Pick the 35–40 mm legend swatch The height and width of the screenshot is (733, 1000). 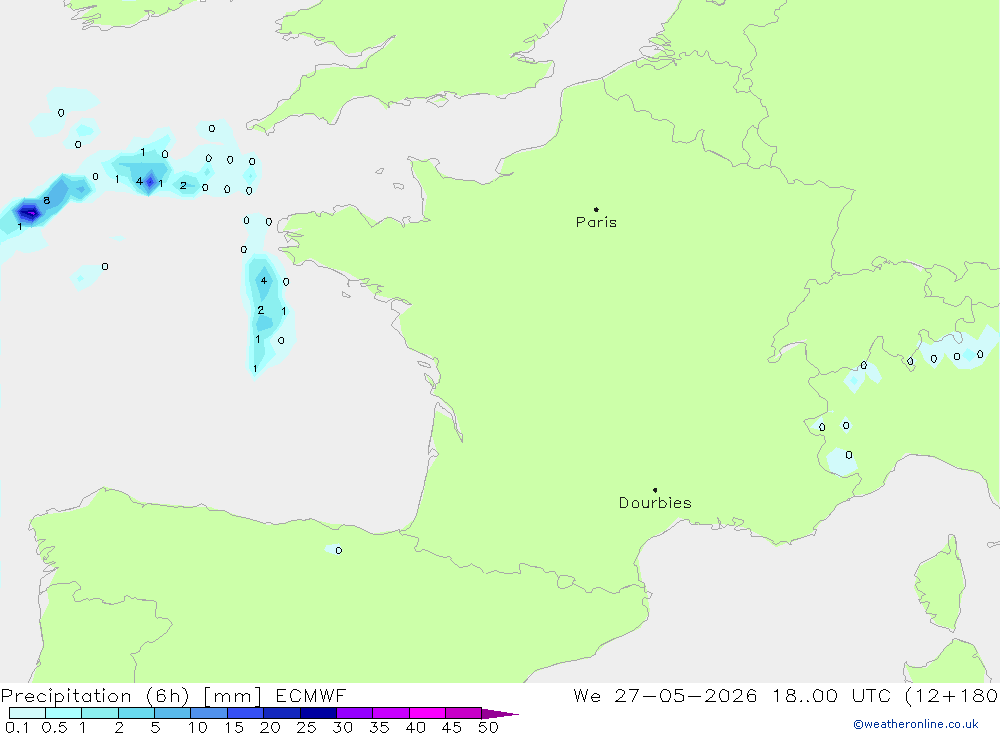(x=391, y=713)
